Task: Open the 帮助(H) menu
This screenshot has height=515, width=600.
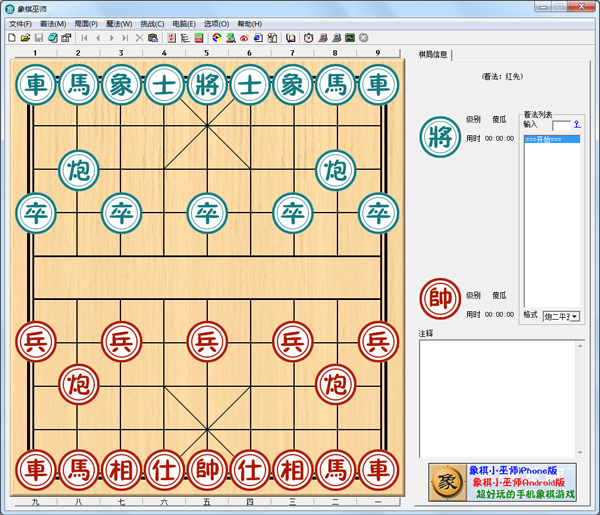Action: 249,24
